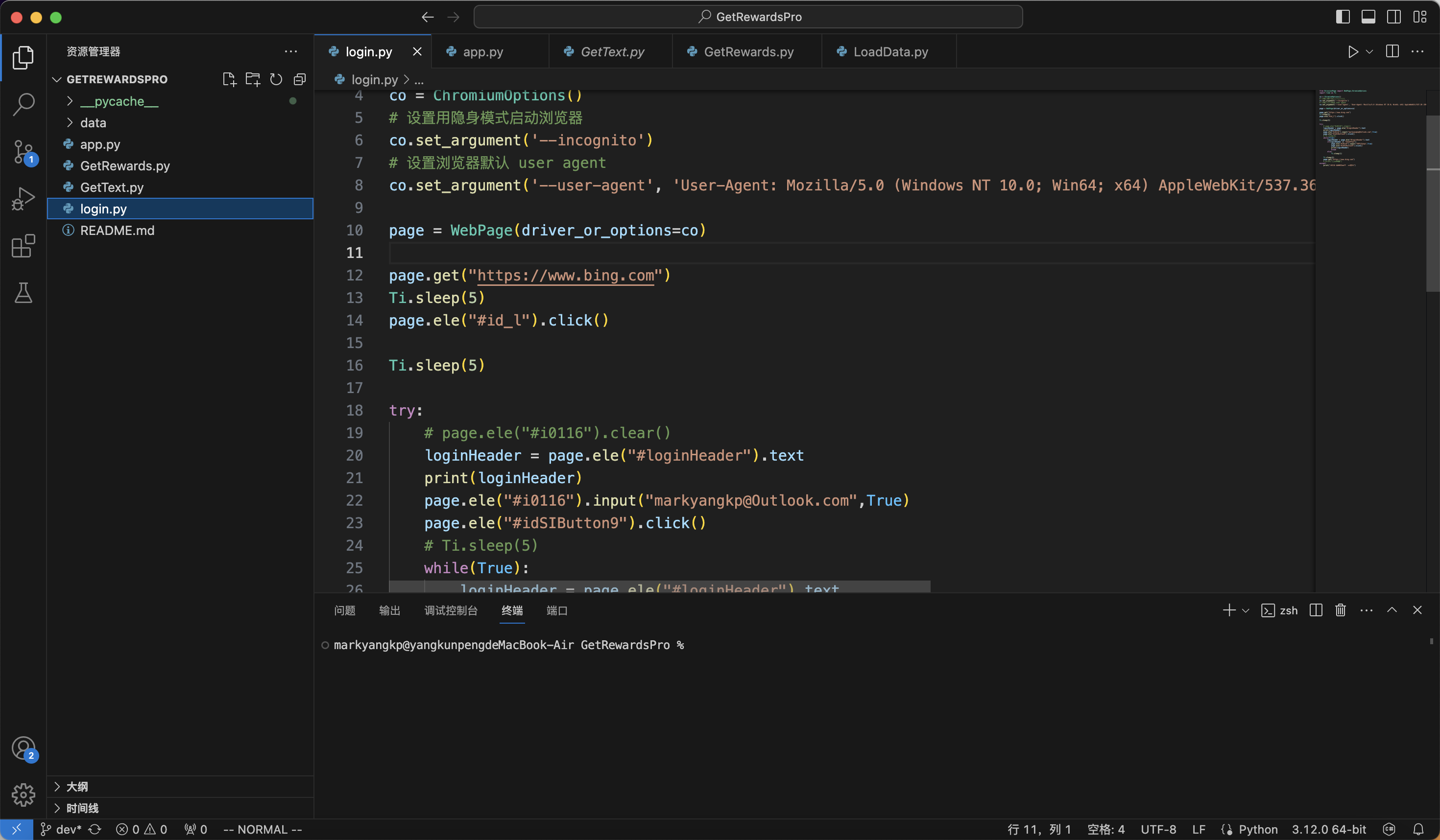Split the terminal panel
Viewport: 1440px width, 840px height.
click(1316, 610)
